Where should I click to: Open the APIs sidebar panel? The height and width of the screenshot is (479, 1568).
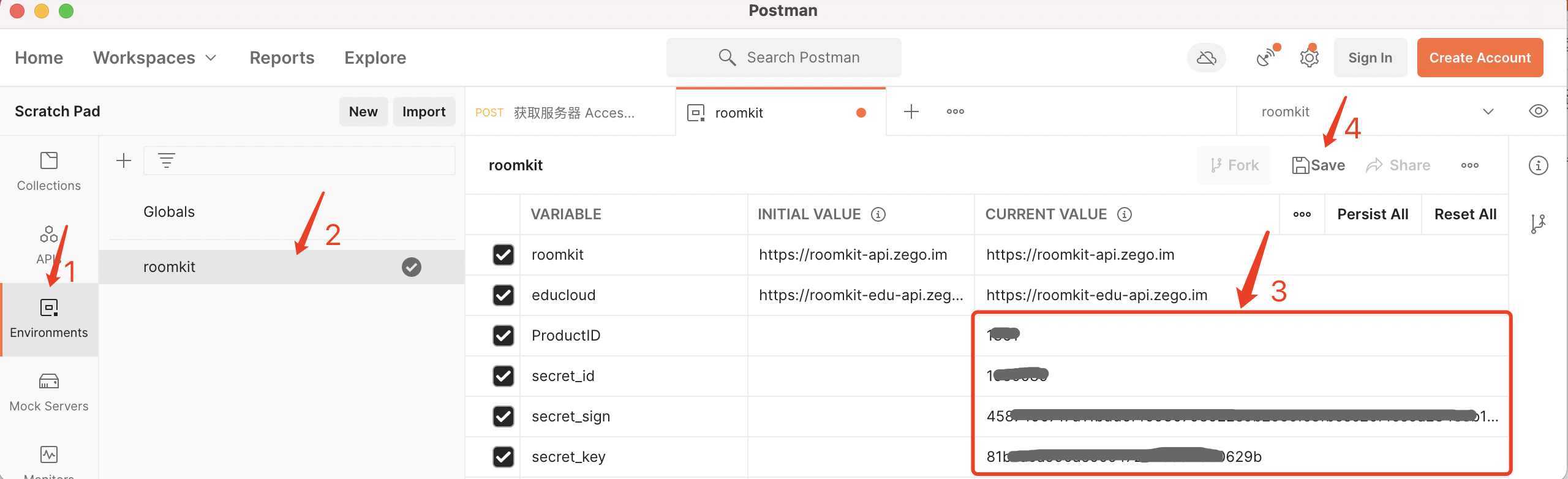click(49, 246)
